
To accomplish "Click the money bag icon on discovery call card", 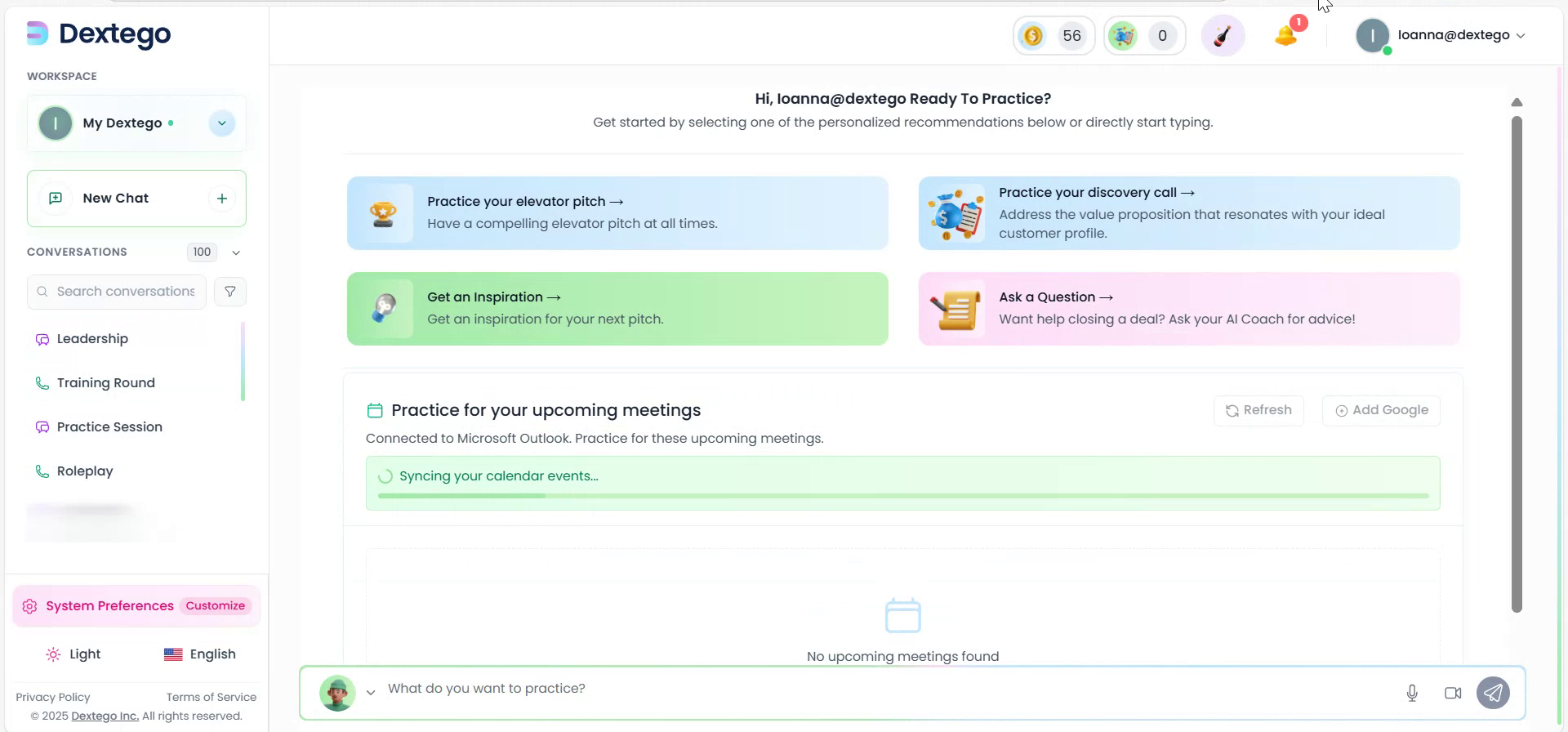I will pos(955,214).
